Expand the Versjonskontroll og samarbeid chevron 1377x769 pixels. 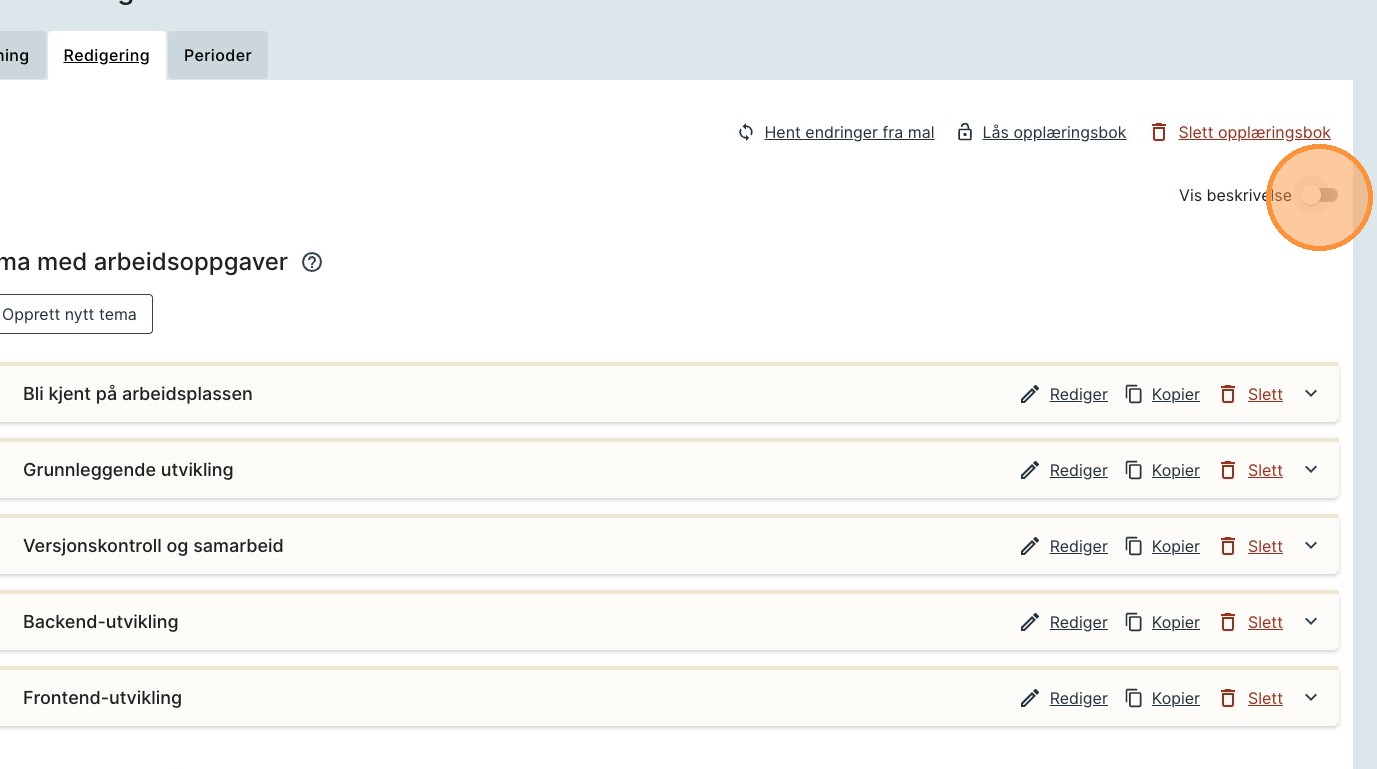[x=1311, y=546]
